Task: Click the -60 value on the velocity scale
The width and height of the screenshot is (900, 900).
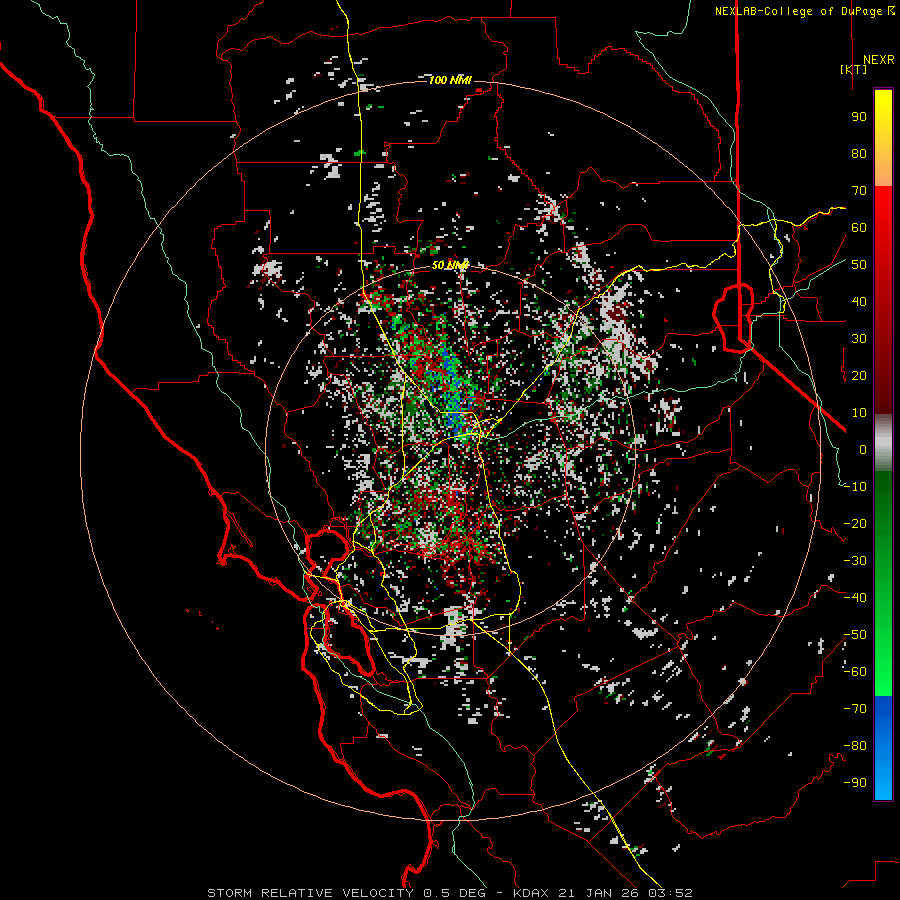Action: coord(855,672)
